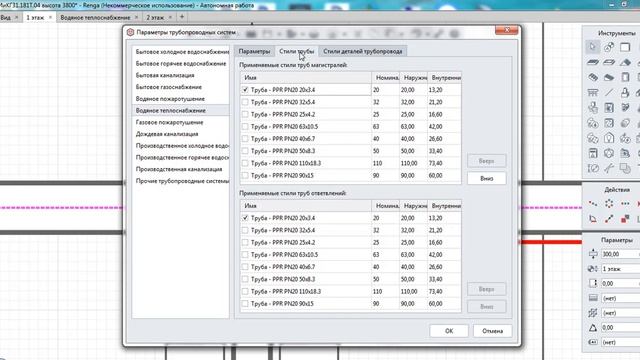Check PPR PN20 32x5.4 in mains table

pos(245,102)
